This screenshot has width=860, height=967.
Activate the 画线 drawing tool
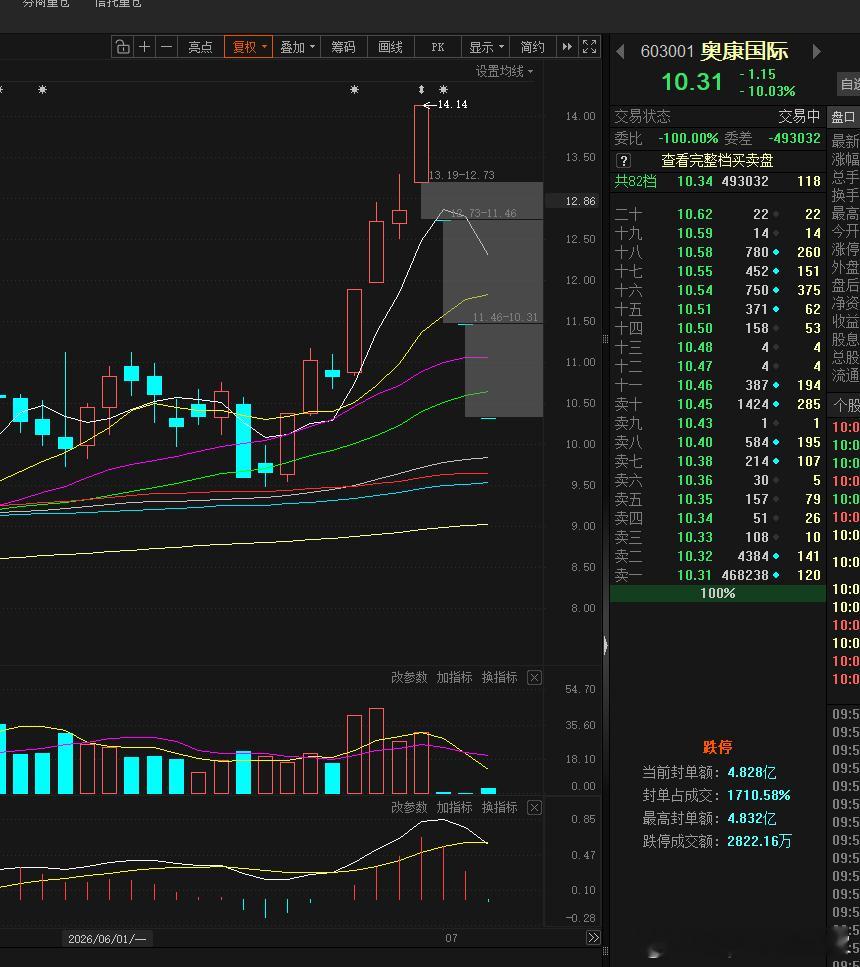point(390,47)
